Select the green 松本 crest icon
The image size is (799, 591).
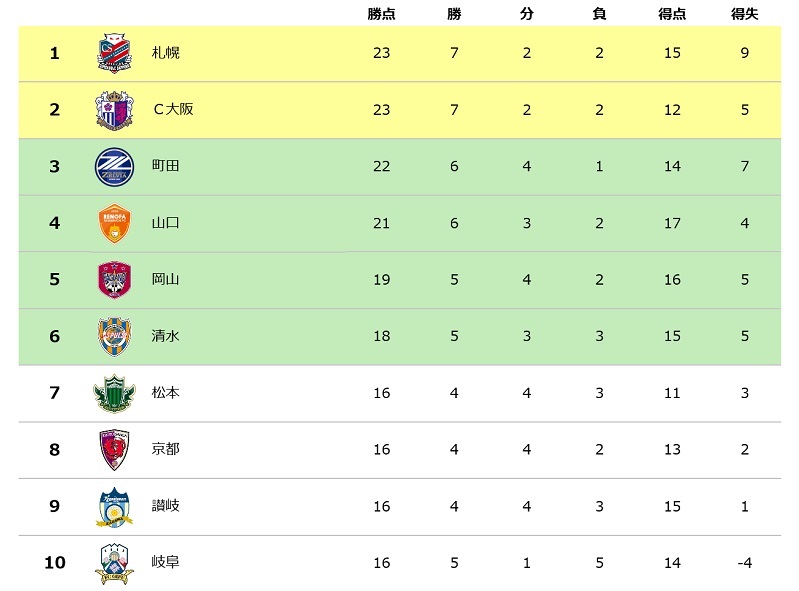coord(113,393)
